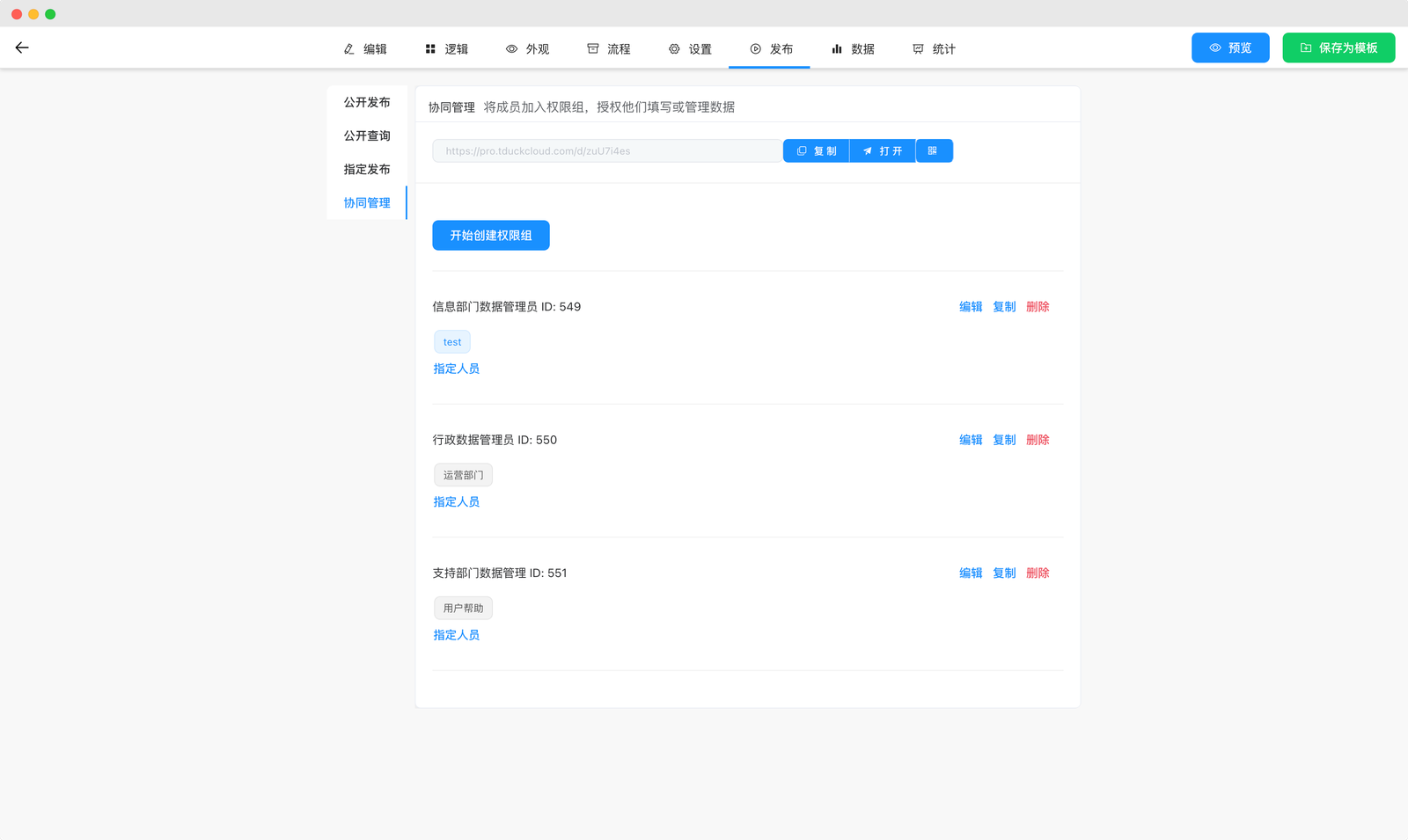Go to the 流程 tab

609,49
